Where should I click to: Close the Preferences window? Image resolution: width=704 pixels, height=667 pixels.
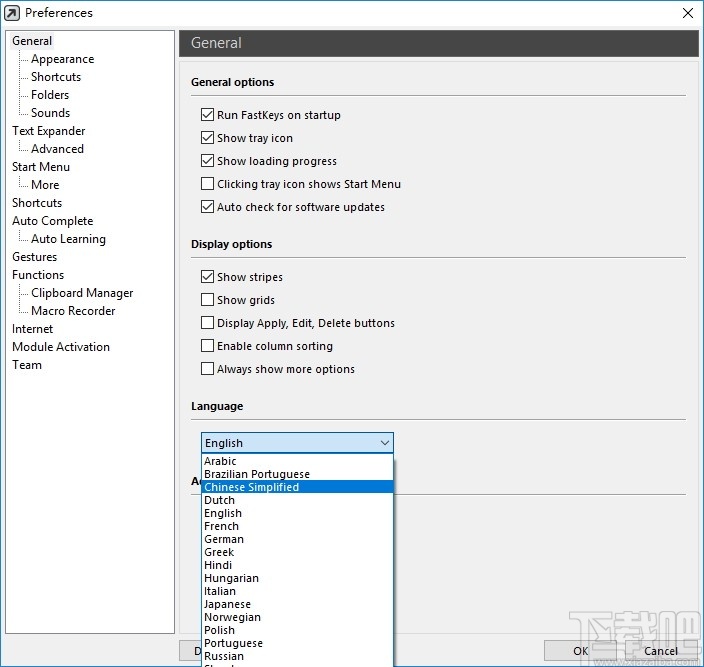coord(687,13)
